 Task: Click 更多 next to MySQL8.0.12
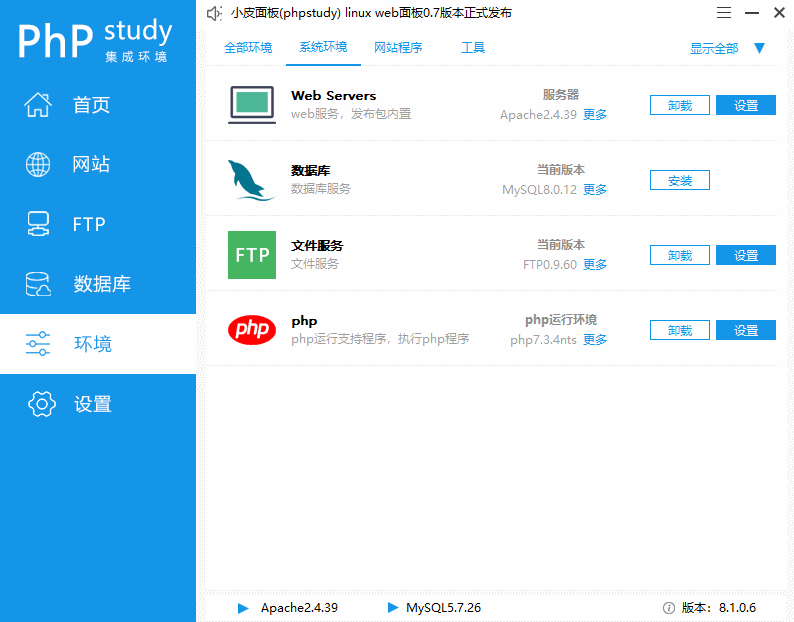click(x=595, y=190)
